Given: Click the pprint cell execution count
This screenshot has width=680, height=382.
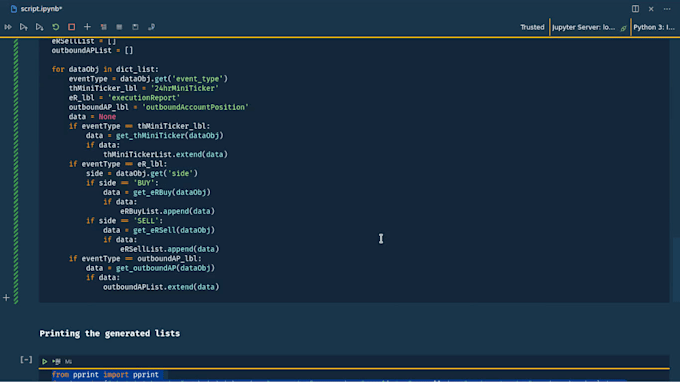Looking at the screenshot, I should [x=26, y=360].
